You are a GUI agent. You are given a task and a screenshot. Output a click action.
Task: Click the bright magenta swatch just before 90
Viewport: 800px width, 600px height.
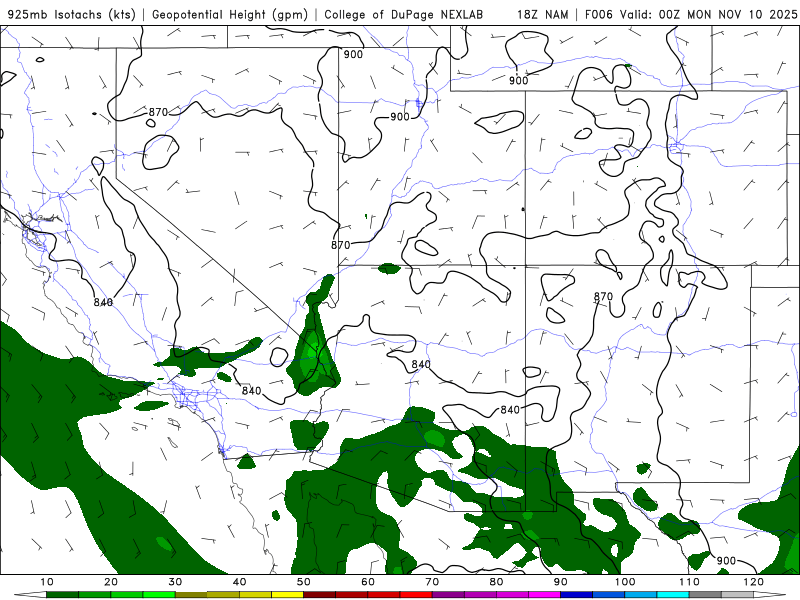(544, 595)
